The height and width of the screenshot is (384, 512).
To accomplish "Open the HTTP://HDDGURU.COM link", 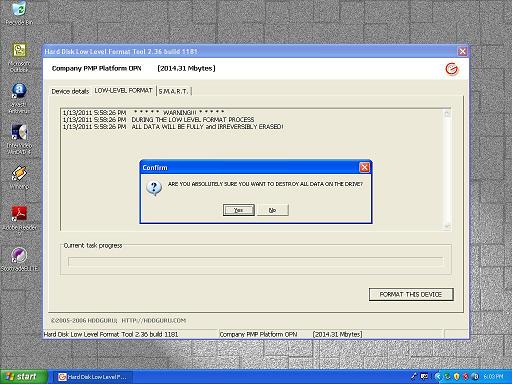I will [x=153, y=320].
